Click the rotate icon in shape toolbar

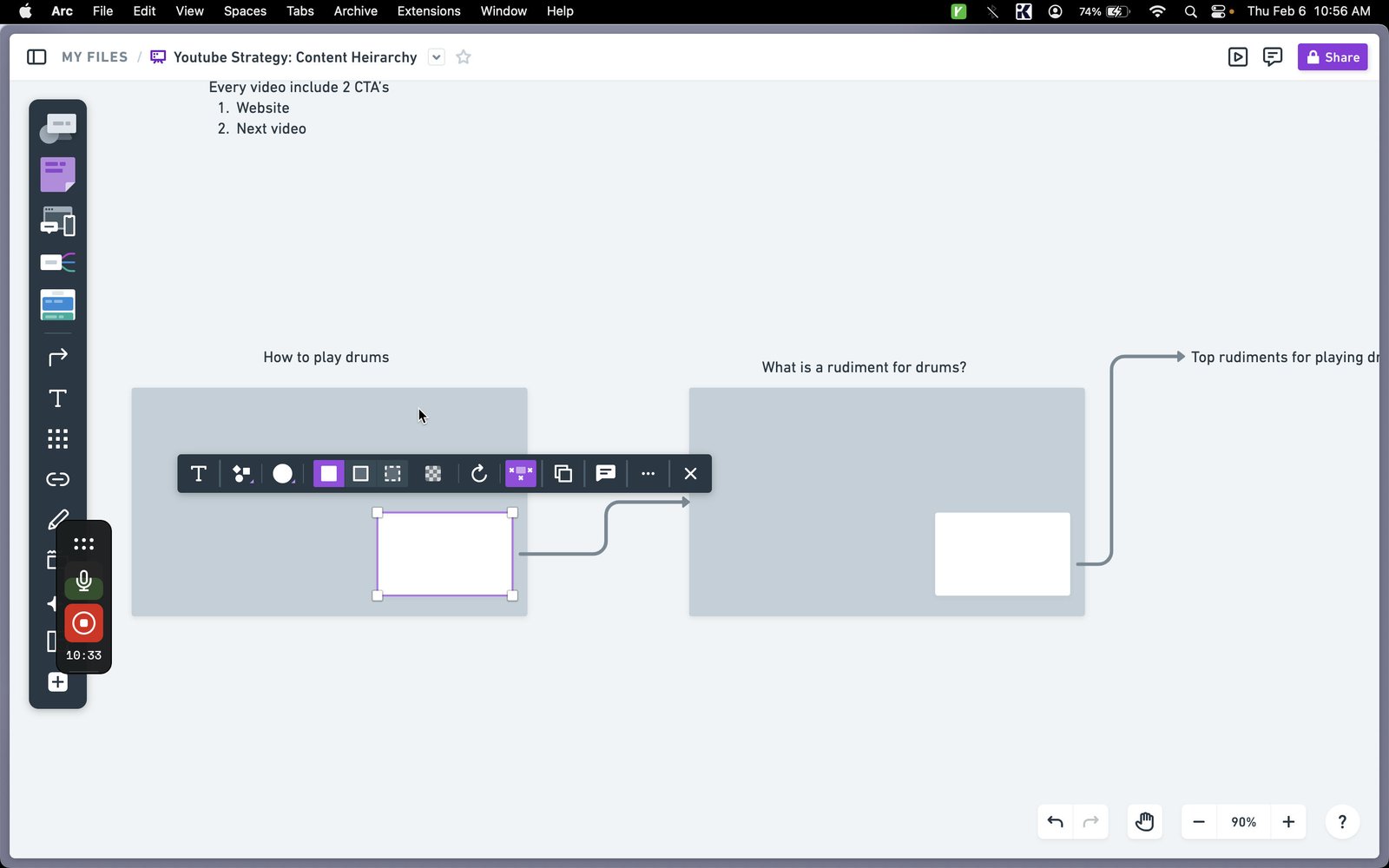point(478,474)
